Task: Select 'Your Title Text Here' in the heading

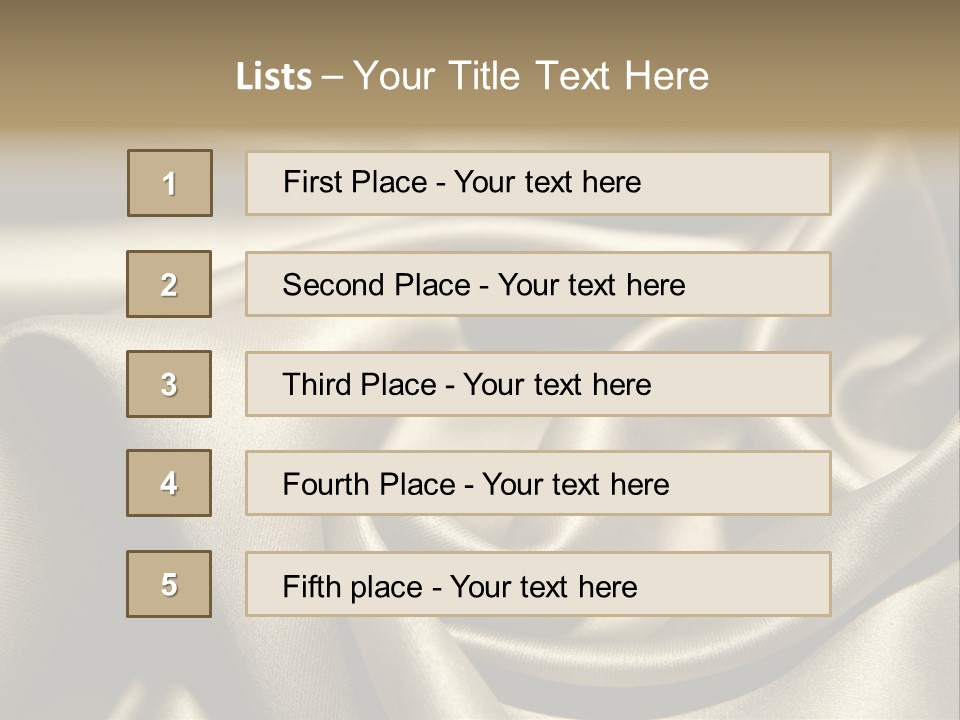Action: tap(531, 76)
